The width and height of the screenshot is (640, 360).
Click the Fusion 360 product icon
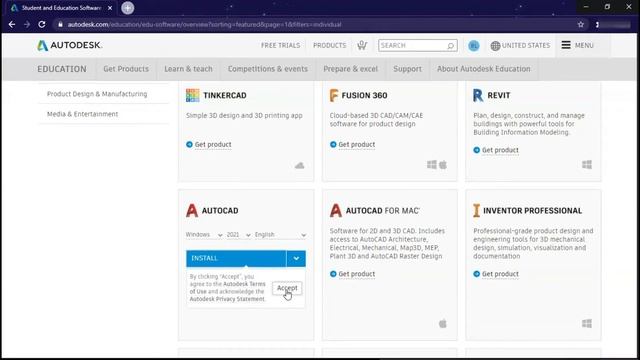(x=334, y=95)
